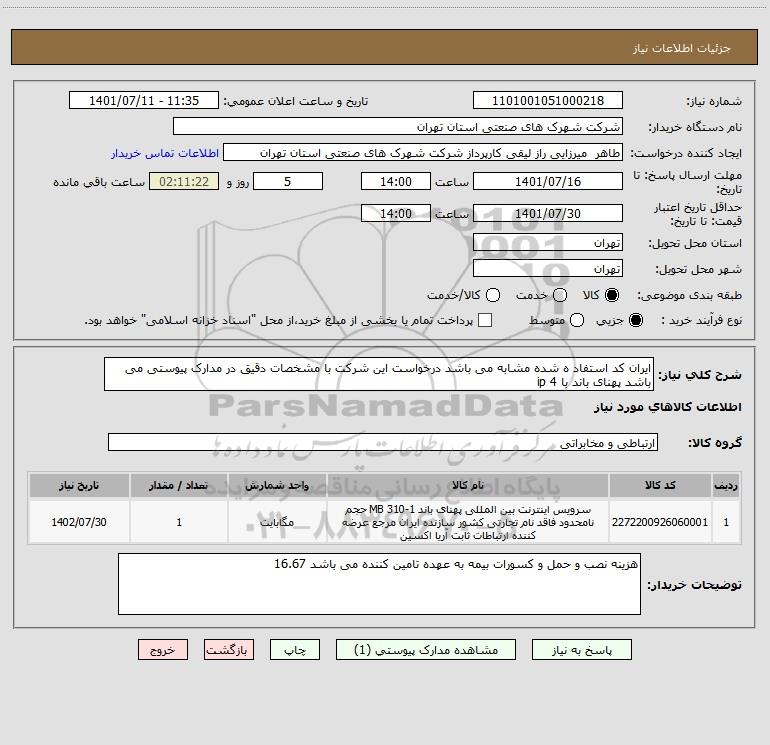
Task: Click the remaining time 02:11:22 field
Action: click(x=184, y=182)
